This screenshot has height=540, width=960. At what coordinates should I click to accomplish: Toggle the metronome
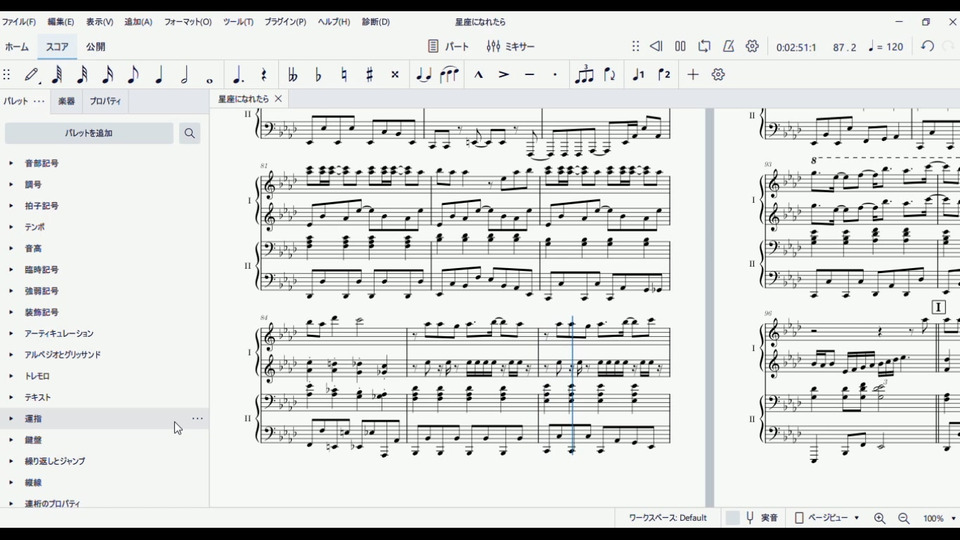coord(729,47)
